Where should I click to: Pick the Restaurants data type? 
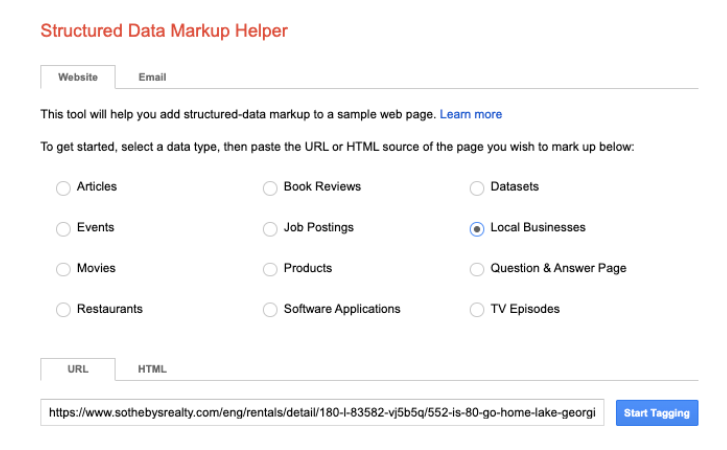pyautogui.click(x=64, y=310)
